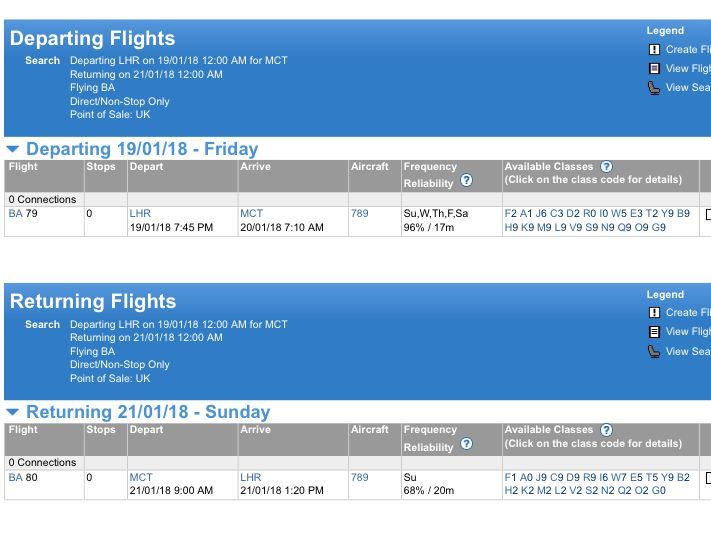Viewport: 711px width, 541px height.
Task: Click the Create alert icon in Departing Flights legend
Action: (x=654, y=49)
